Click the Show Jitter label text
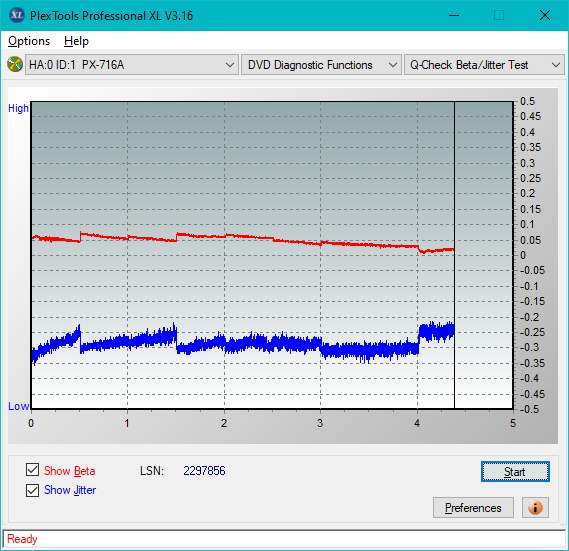 [x=70, y=490]
